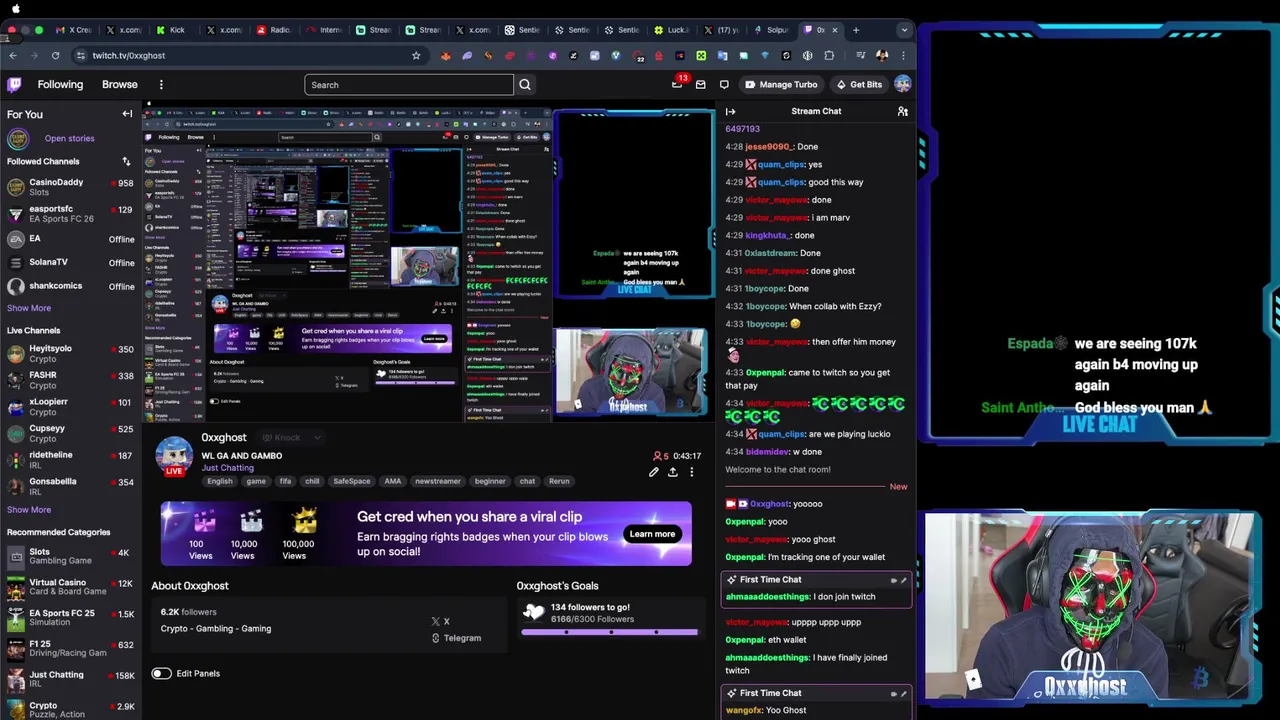Screen dimensions: 1280x720
Task: Open the Knock dropdown next to Oxxghost
Action: [x=291, y=437]
